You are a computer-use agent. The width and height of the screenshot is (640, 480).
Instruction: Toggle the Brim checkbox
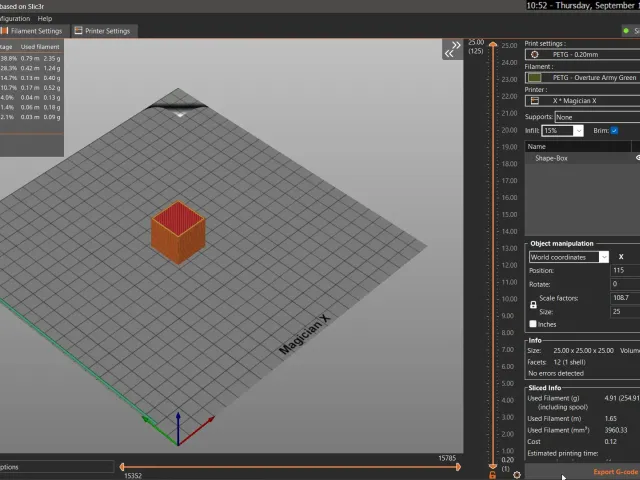614,131
